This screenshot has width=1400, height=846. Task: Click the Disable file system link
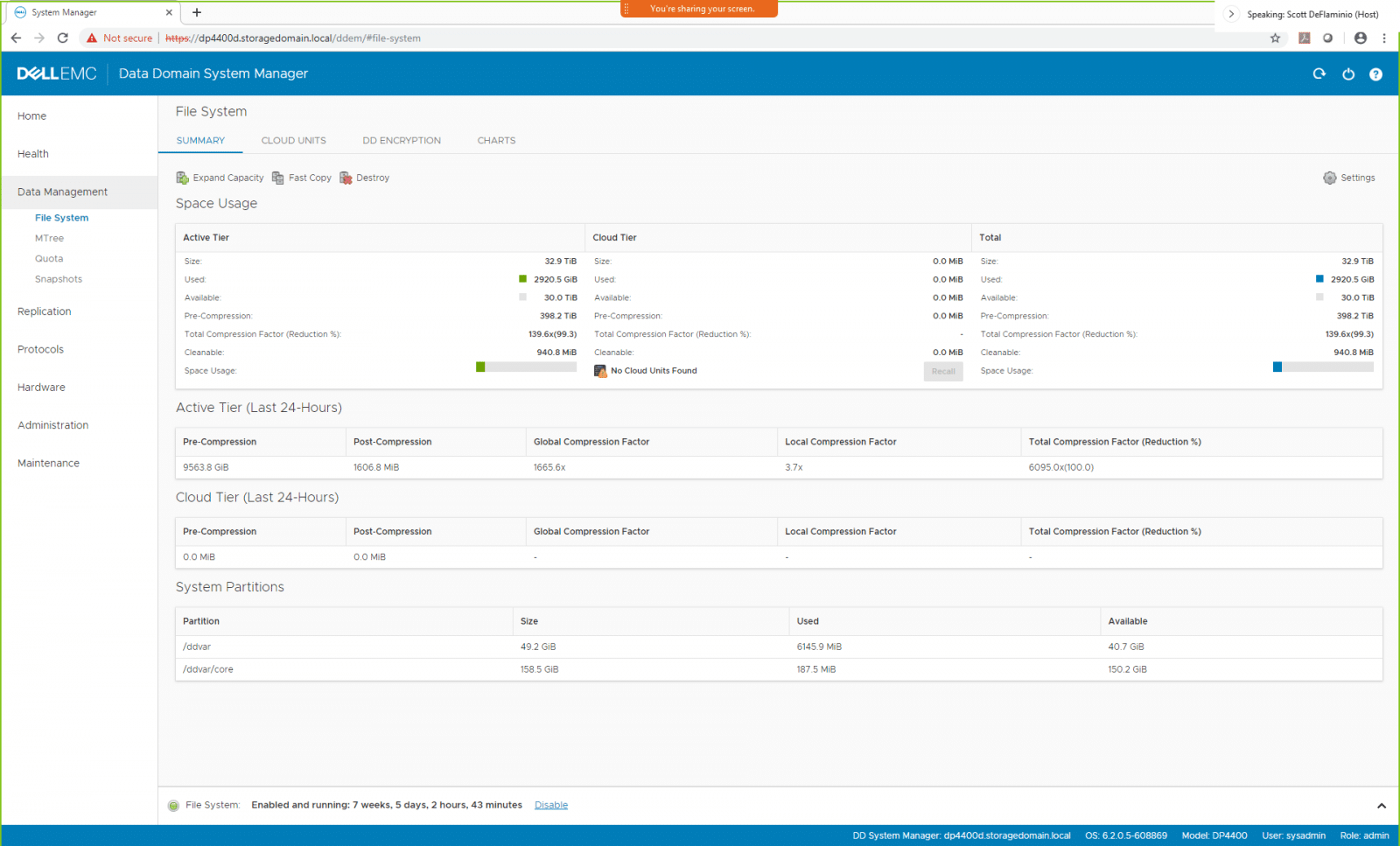[x=551, y=805]
